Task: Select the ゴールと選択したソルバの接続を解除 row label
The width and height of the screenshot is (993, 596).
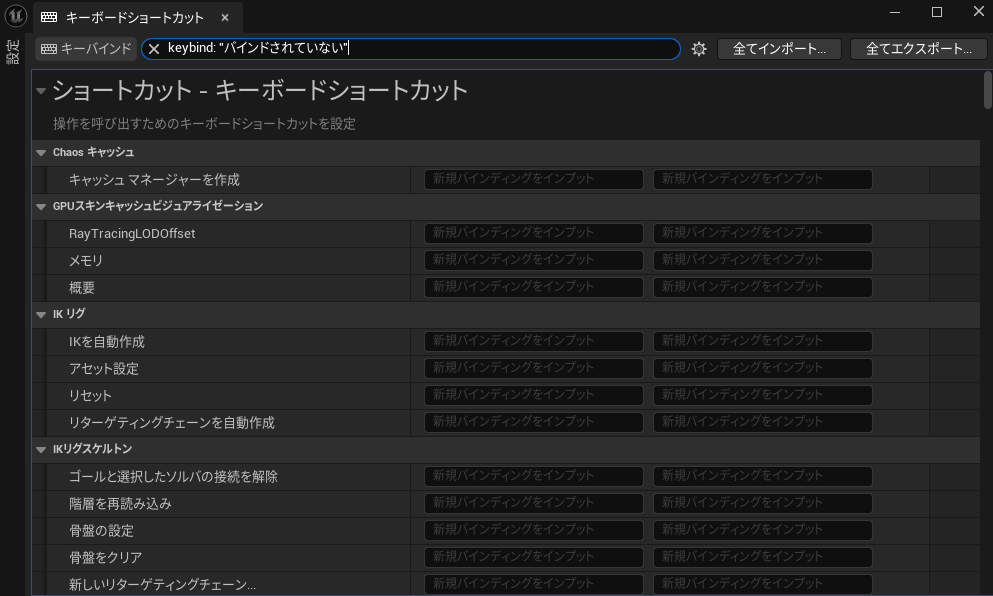Action: click(x=173, y=477)
